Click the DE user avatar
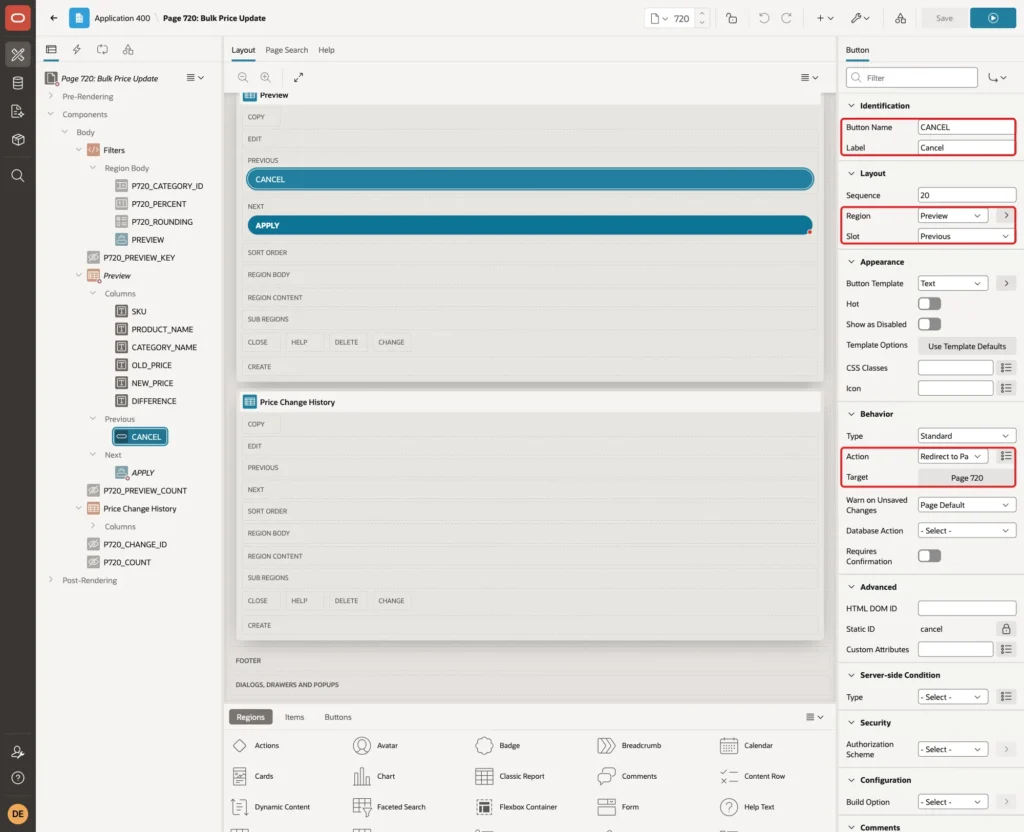Viewport: 1024px width, 832px height. pos(18,814)
